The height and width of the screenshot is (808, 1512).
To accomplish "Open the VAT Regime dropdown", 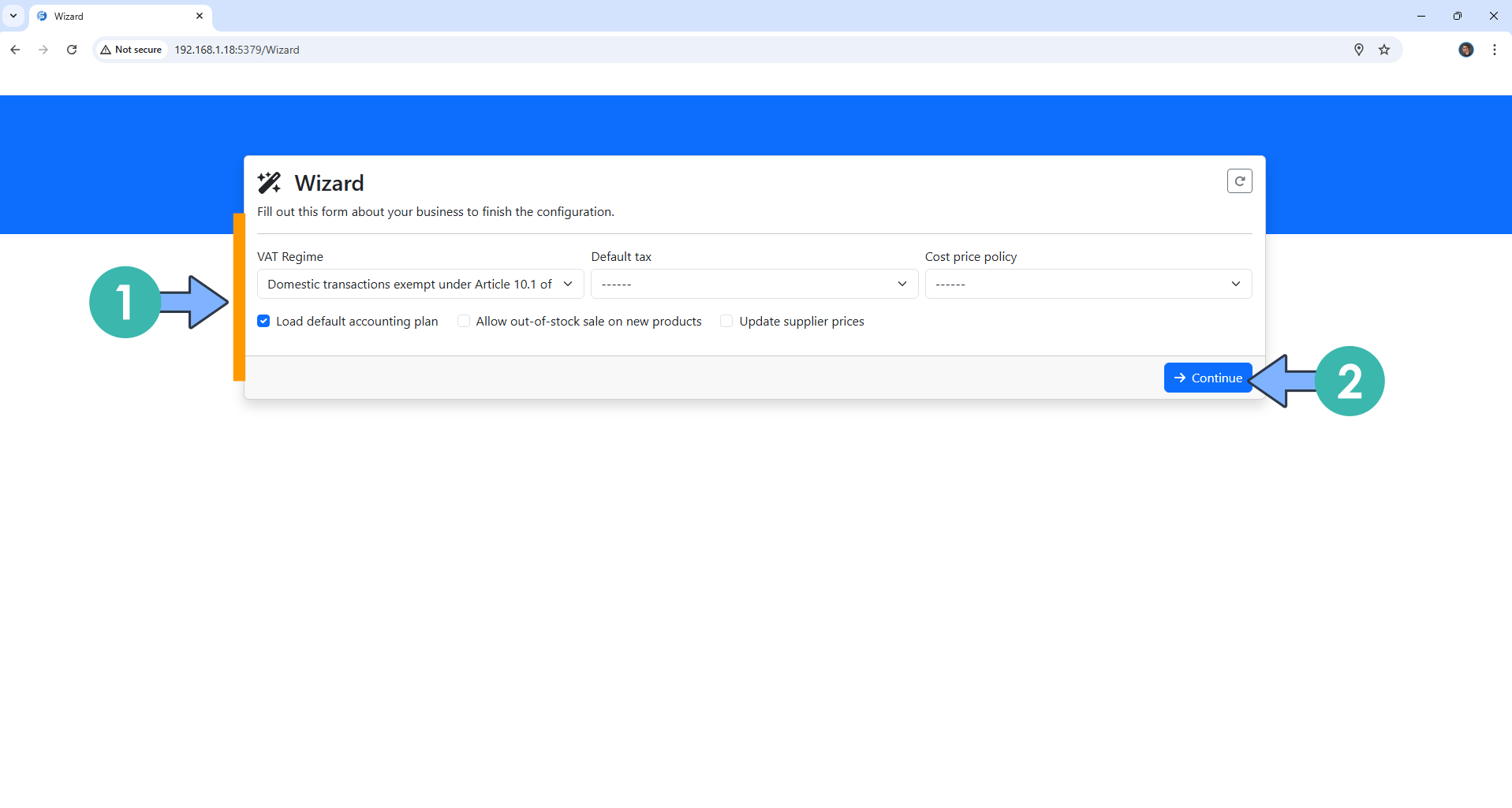I will tap(420, 284).
